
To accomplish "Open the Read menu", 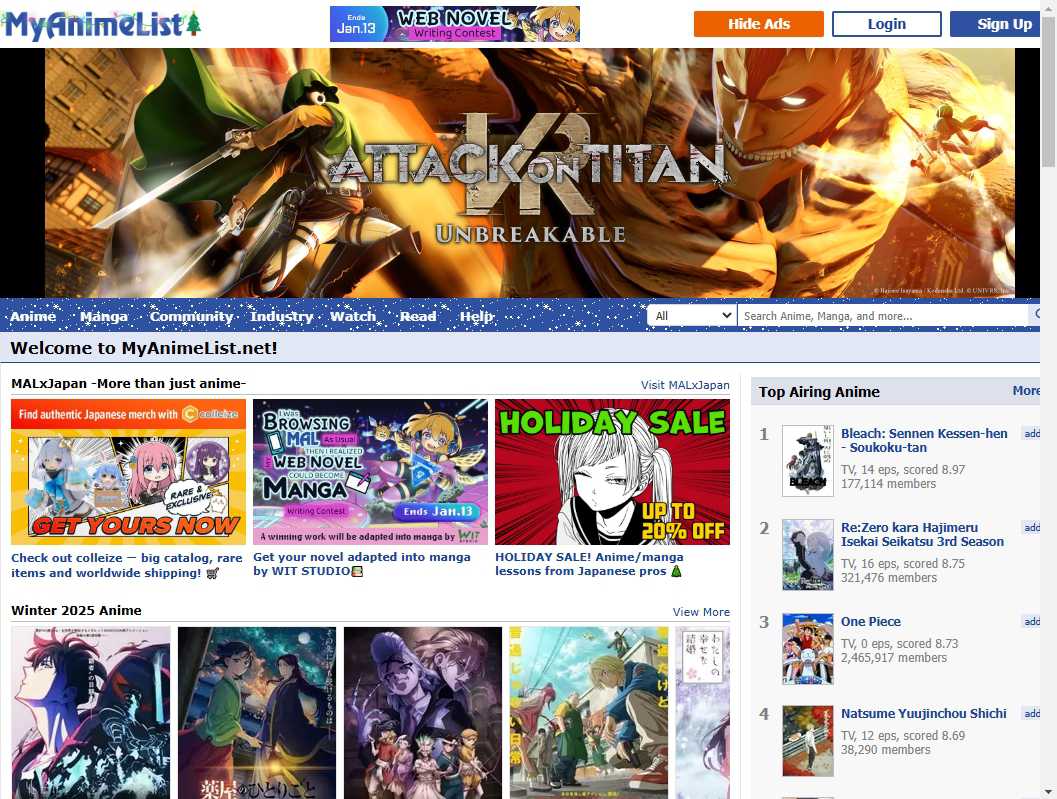I will [x=418, y=316].
